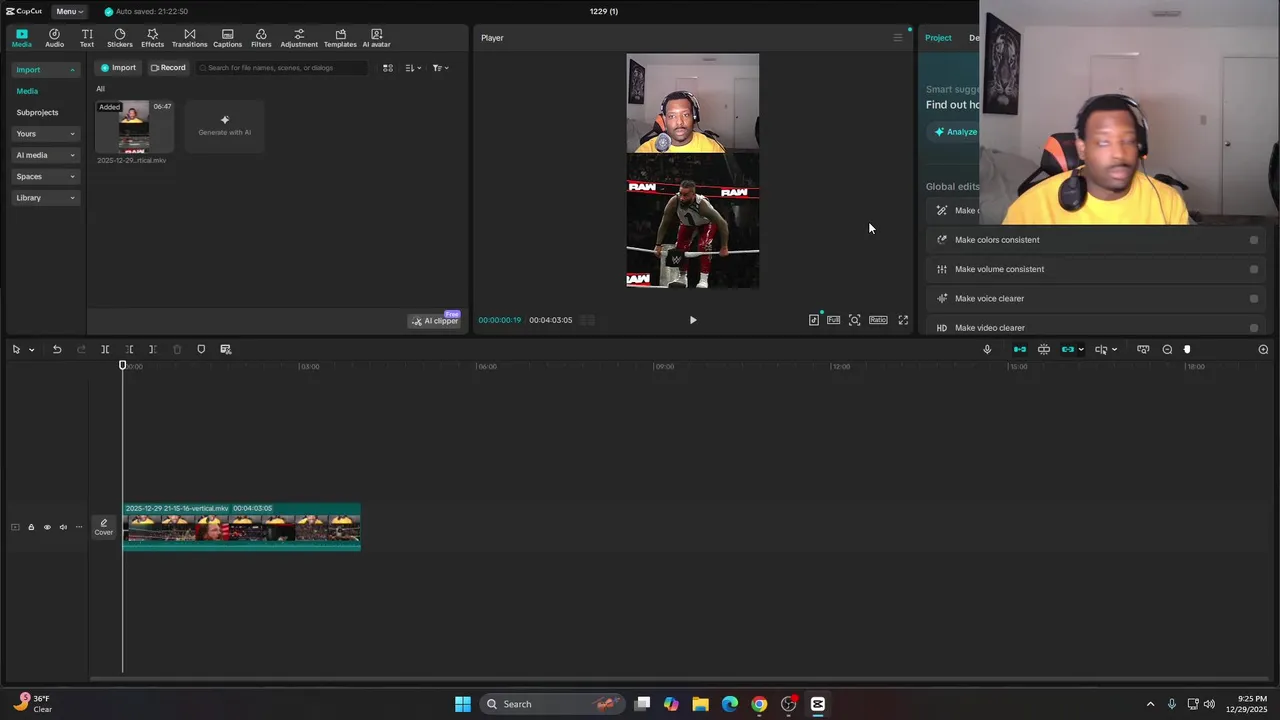Toggle the Make colors consistent switch

click(1253, 240)
